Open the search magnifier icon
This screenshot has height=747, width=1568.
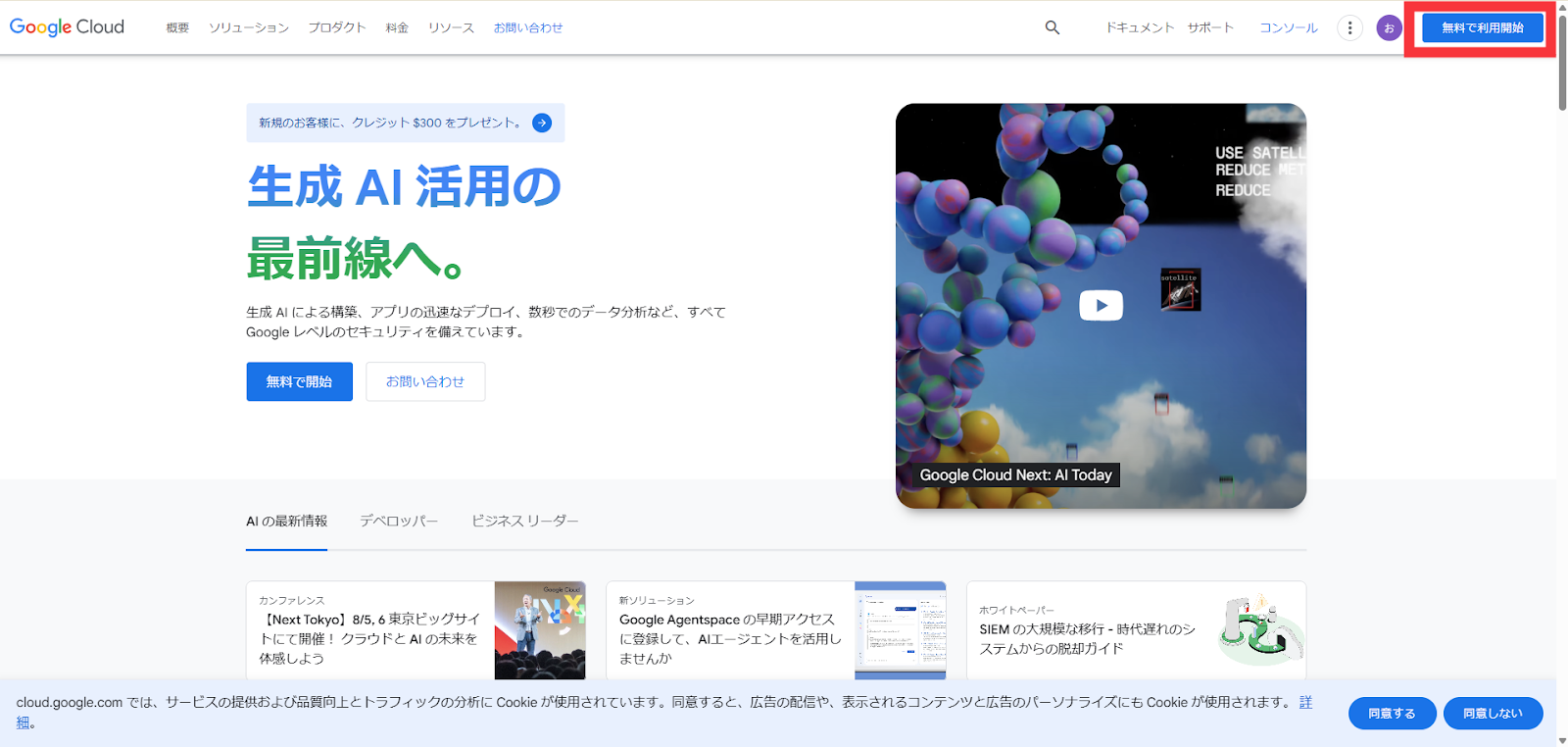pyautogui.click(x=1053, y=27)
